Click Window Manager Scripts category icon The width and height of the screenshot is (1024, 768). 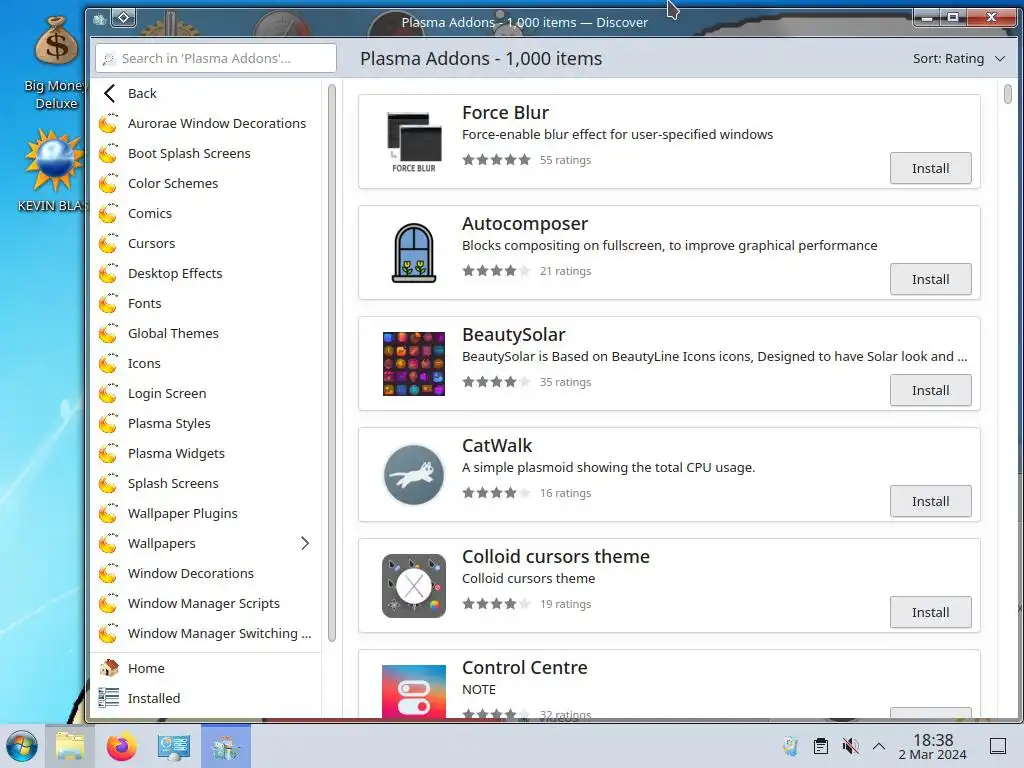tap(108, 604)
